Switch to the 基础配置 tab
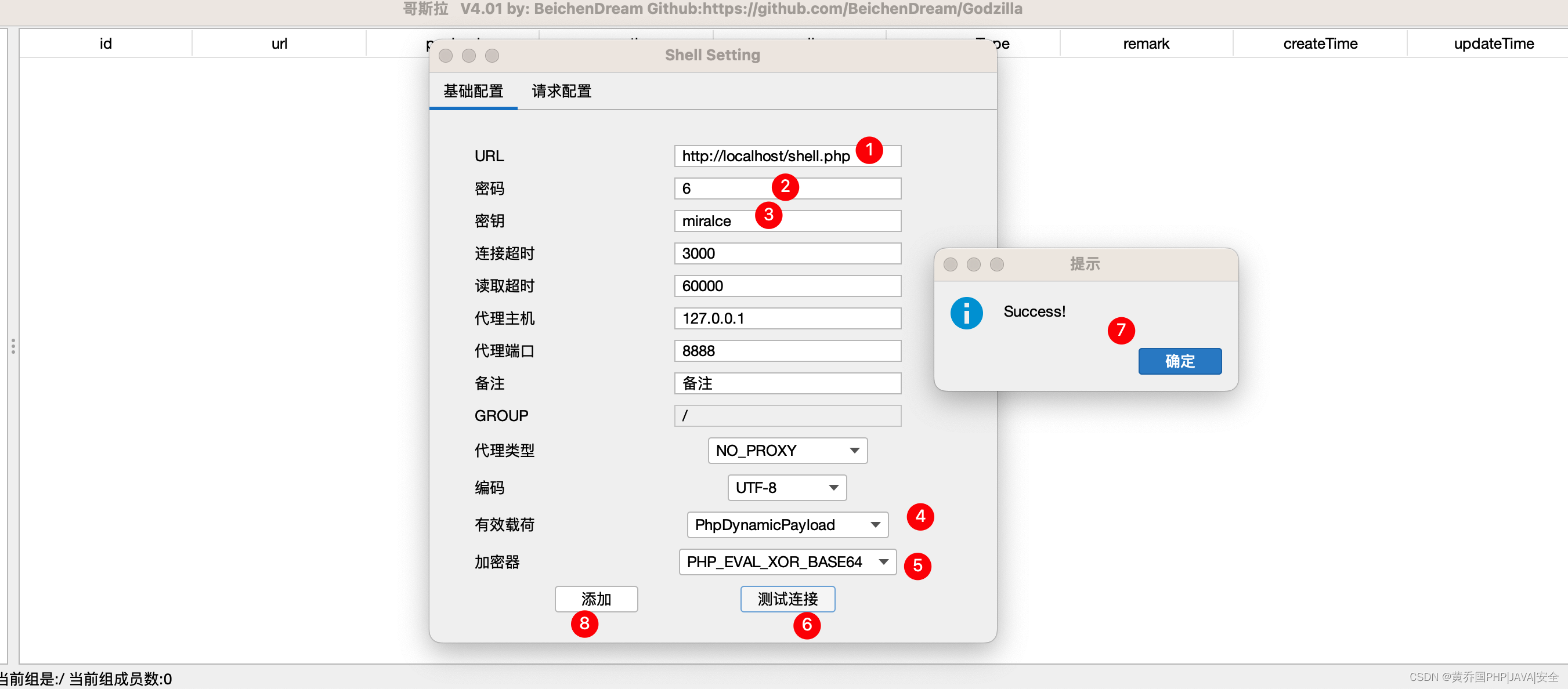Screen dimensions: 1568x689 point(473,91)
